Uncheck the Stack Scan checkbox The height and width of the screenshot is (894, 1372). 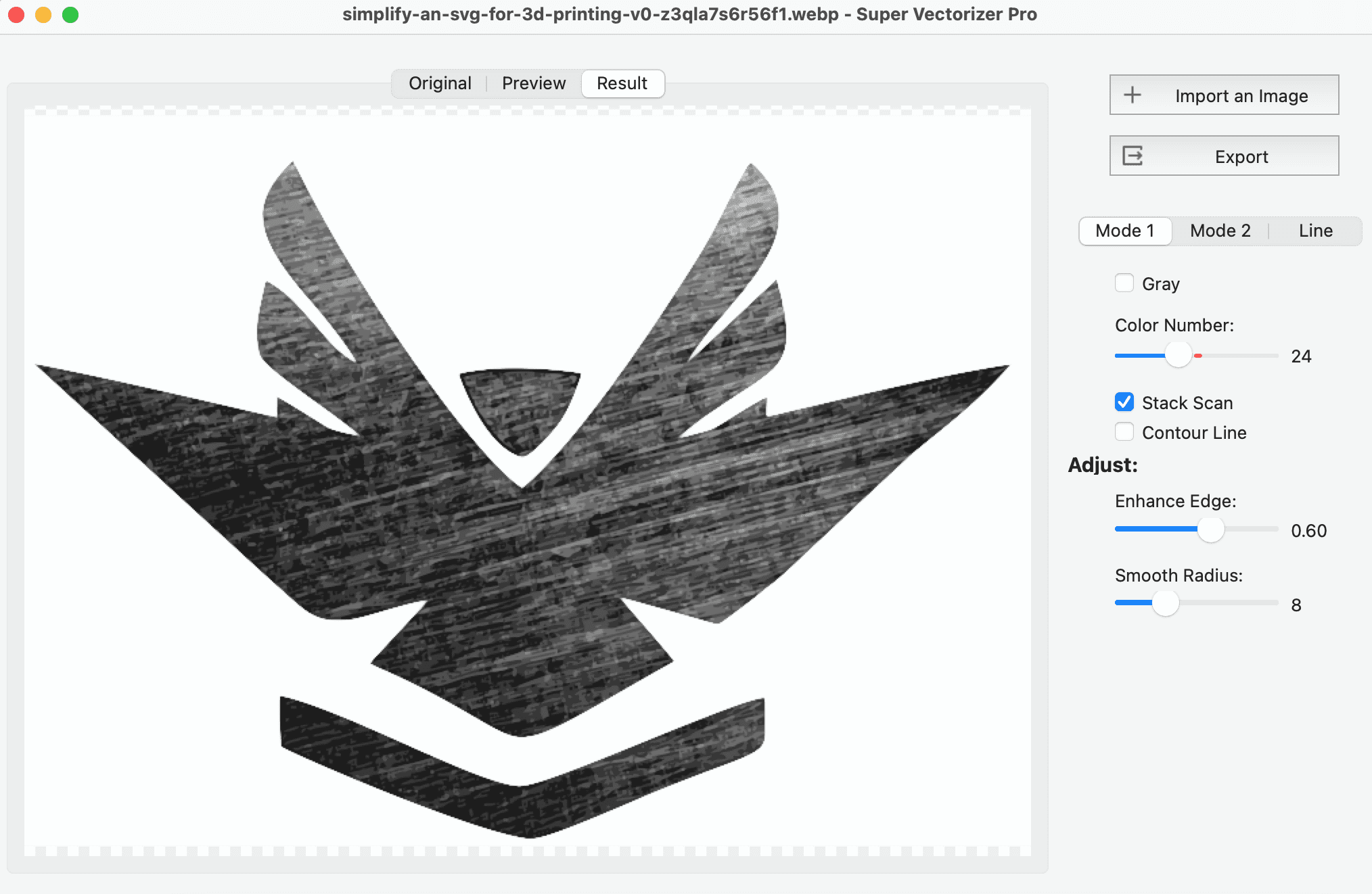click(1124, 402)
